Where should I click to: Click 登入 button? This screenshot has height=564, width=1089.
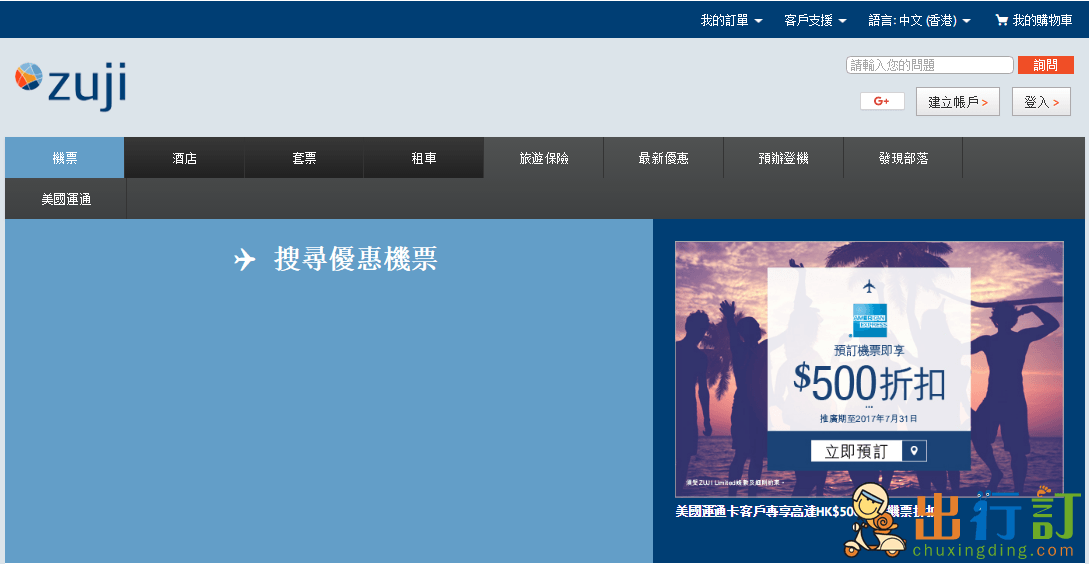(x=1041, y=101)
